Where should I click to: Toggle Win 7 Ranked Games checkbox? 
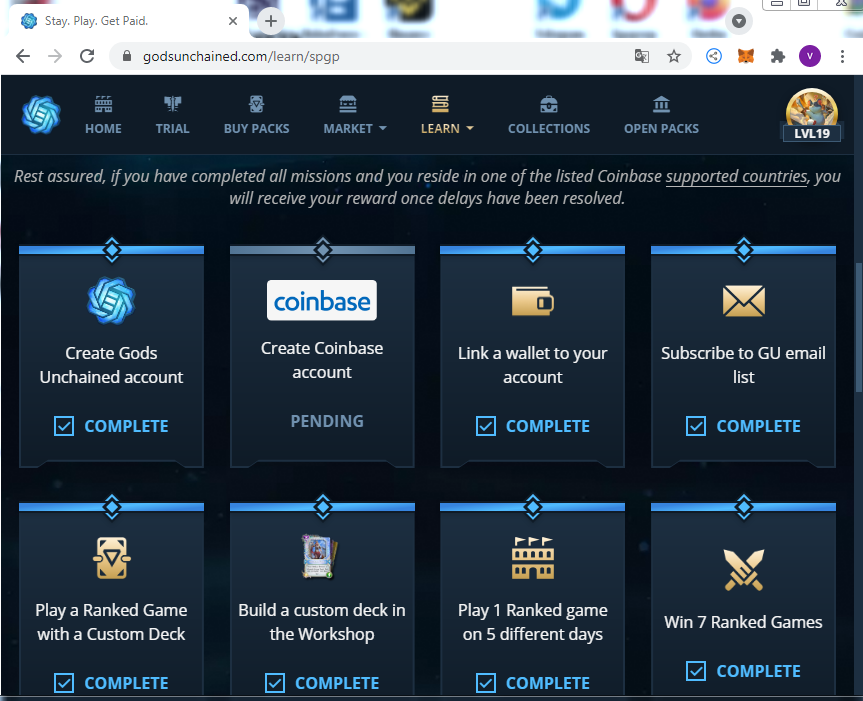[x=696, y=671]
